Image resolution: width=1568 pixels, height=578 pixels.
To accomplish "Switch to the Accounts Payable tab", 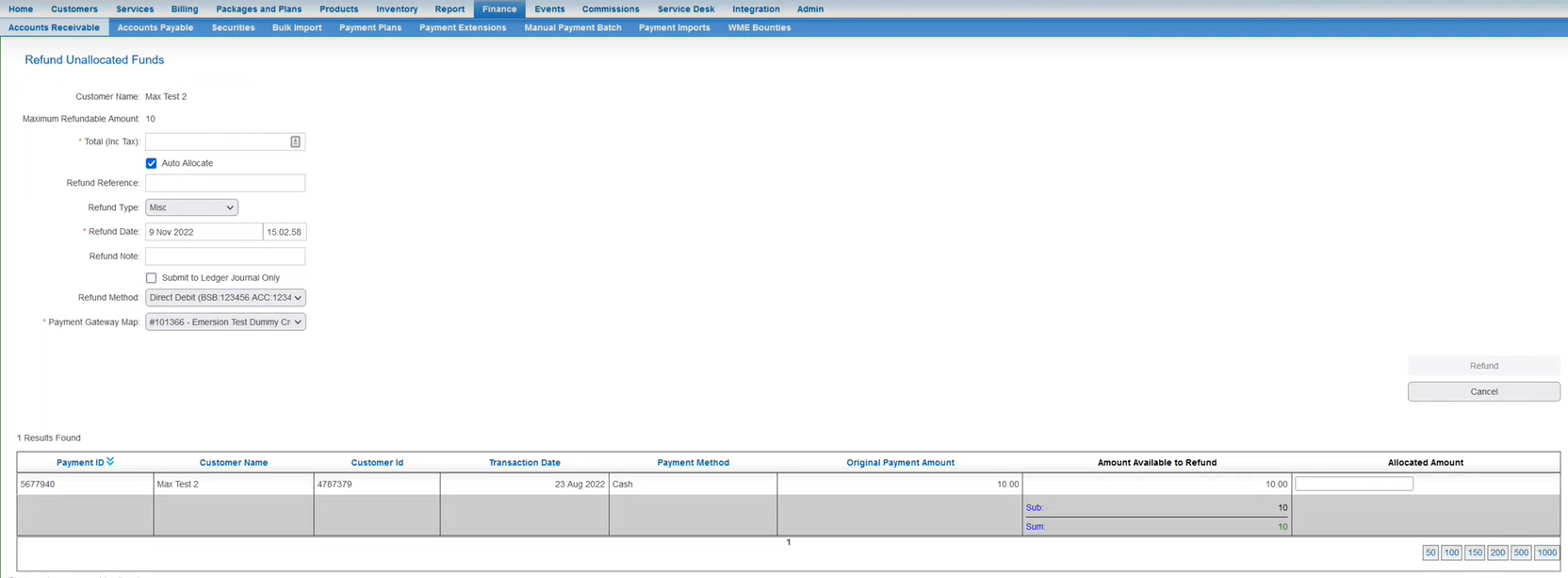I will click(x=155, y=27).
